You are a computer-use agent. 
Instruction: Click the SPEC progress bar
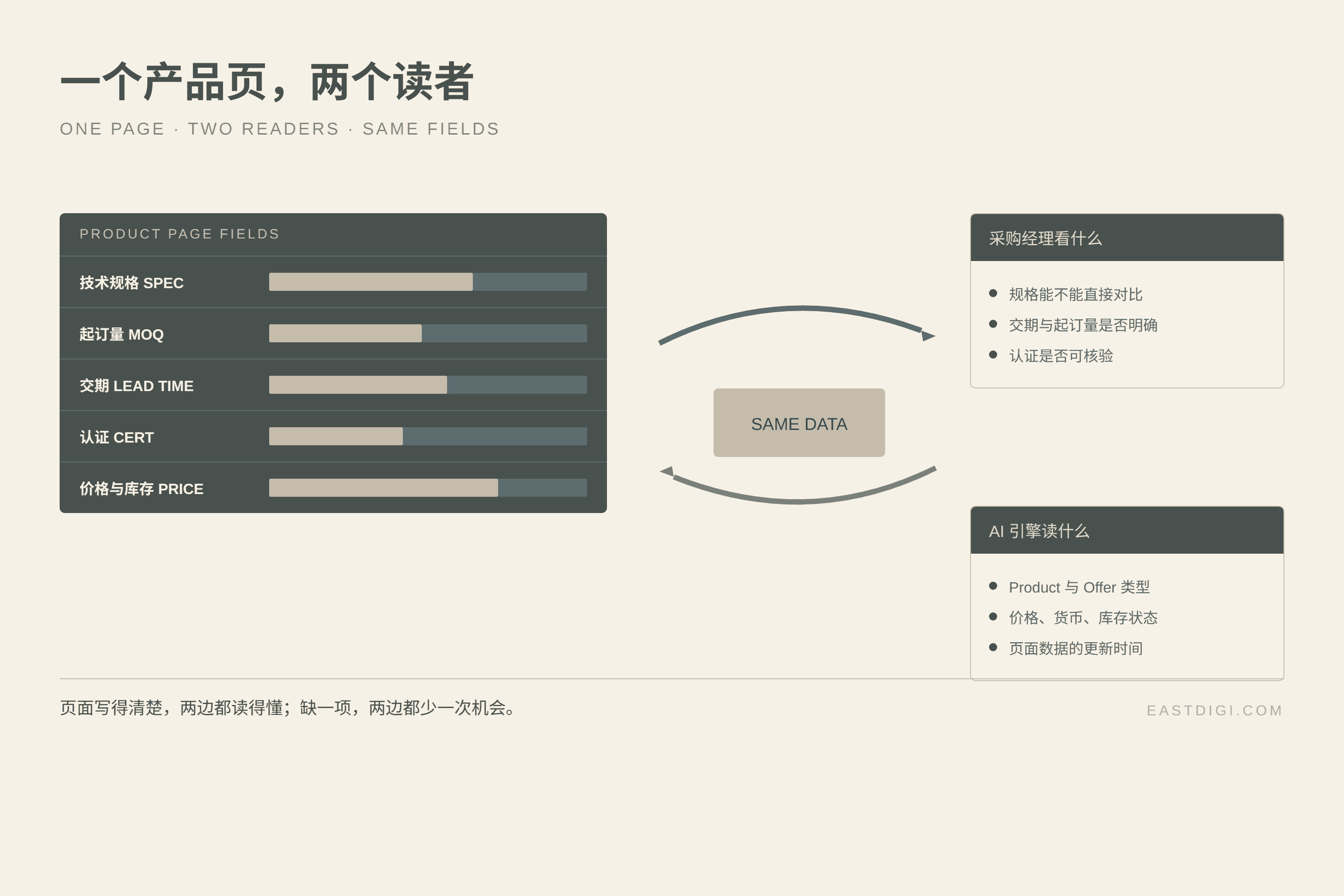pyautogui.click(x=428, y=282)
